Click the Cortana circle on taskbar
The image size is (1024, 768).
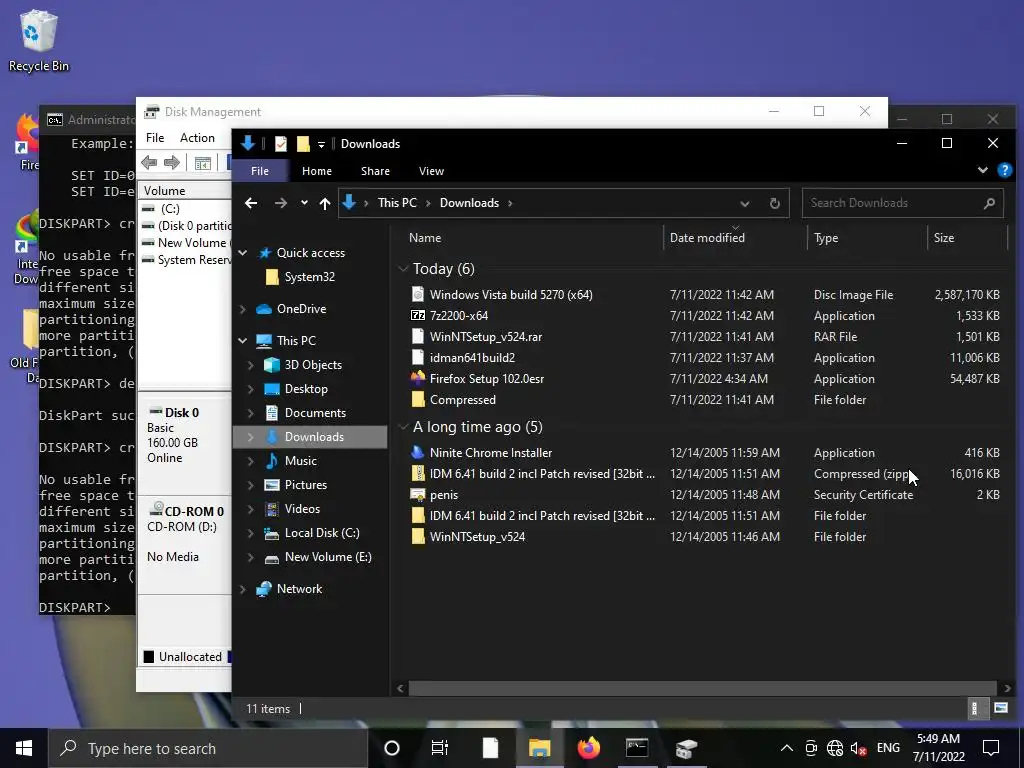tap(392, 748)
